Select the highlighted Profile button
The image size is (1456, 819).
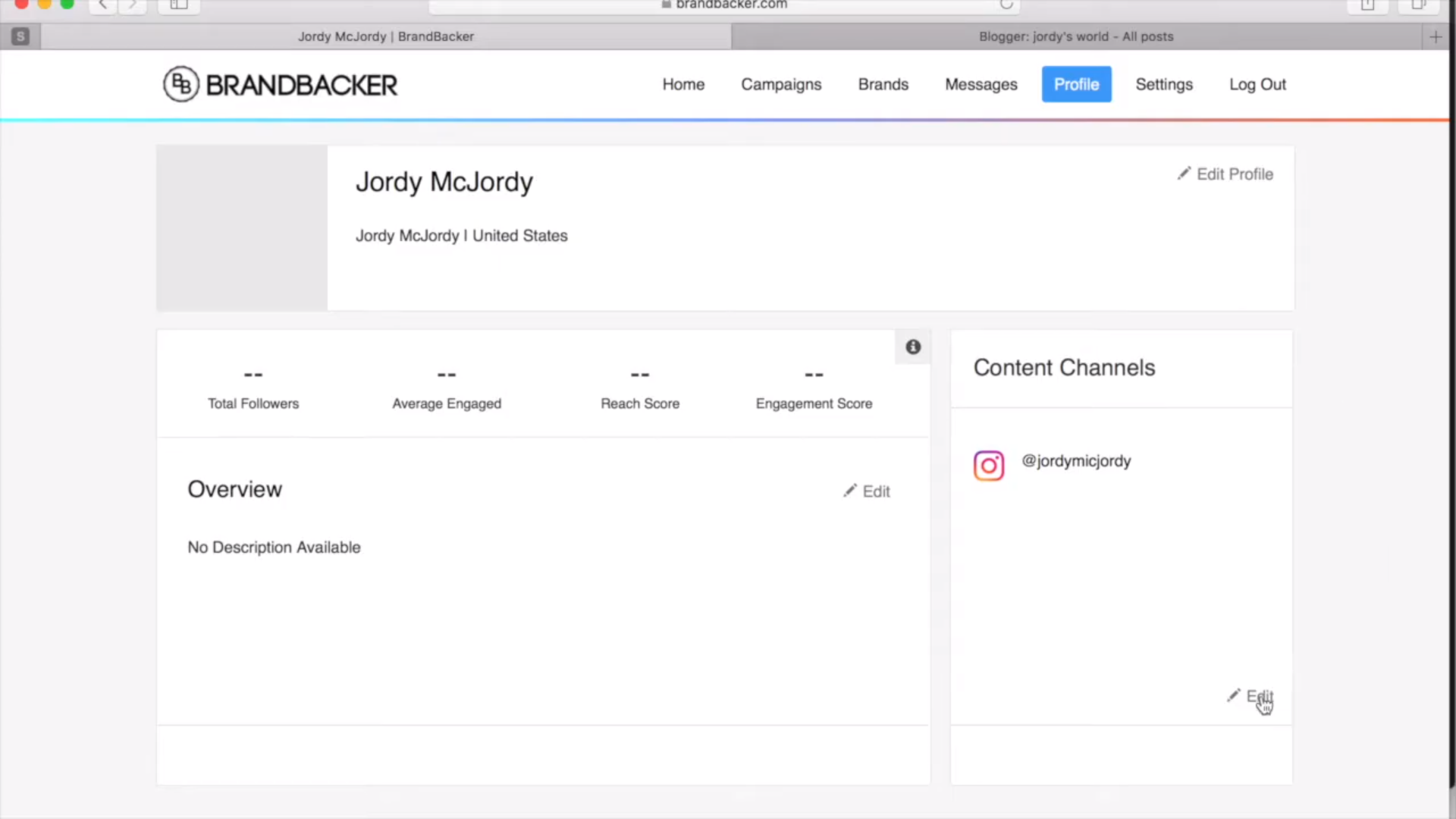[1076, 84]
